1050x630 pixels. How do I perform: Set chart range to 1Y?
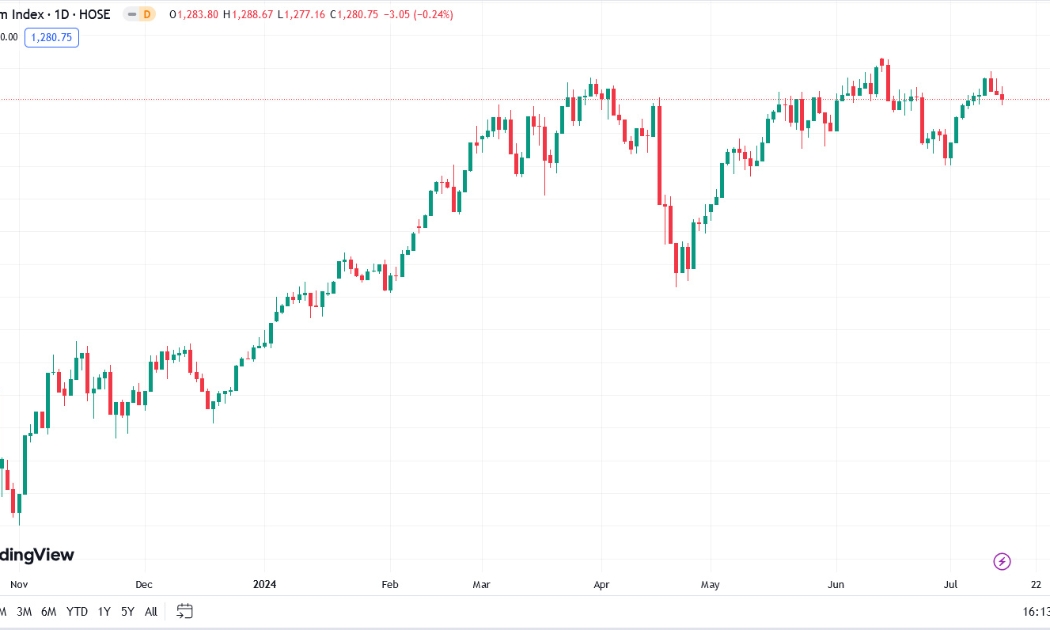coord(104,611)
